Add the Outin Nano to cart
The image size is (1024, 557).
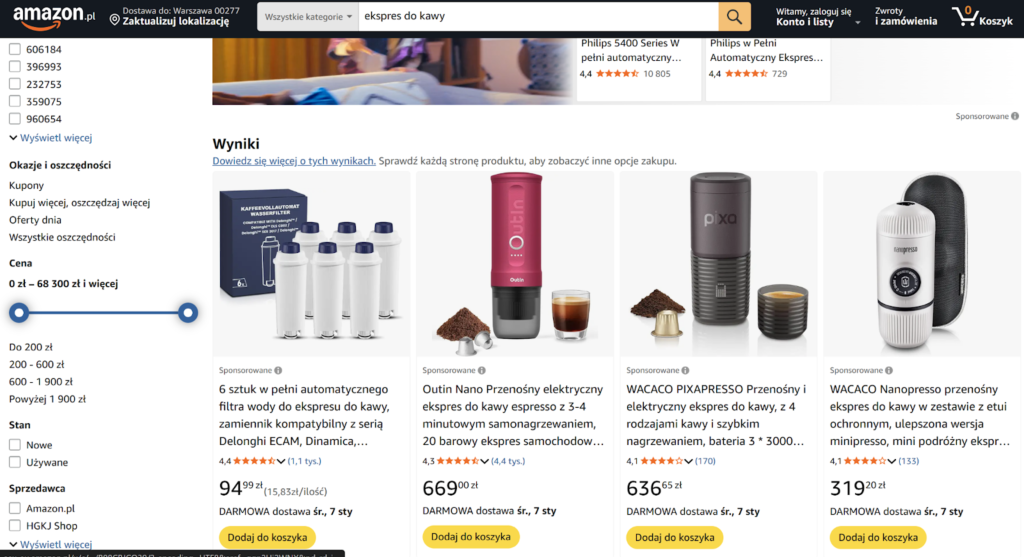471,537
